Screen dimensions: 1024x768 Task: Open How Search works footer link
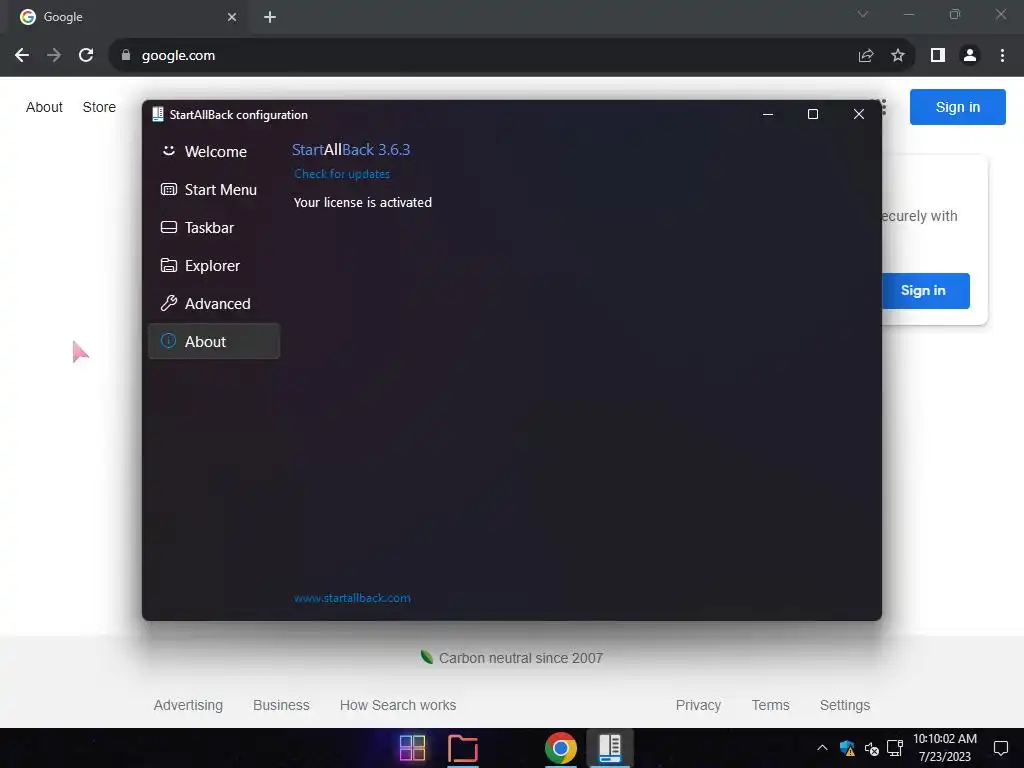pyautogui.click(x=398, y=705)
